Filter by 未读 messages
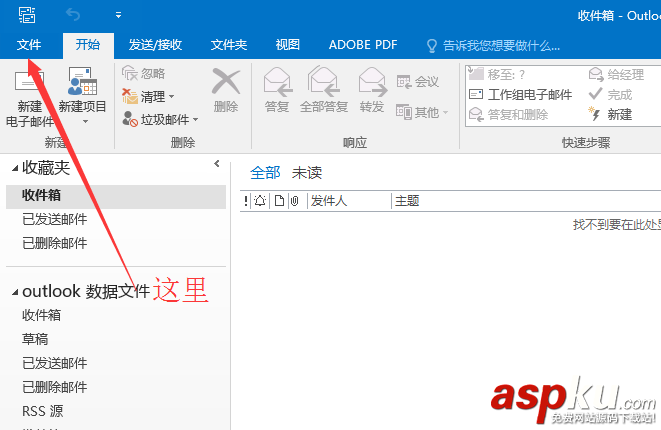This screenshot has height=430, width=661. click(307, 173)
